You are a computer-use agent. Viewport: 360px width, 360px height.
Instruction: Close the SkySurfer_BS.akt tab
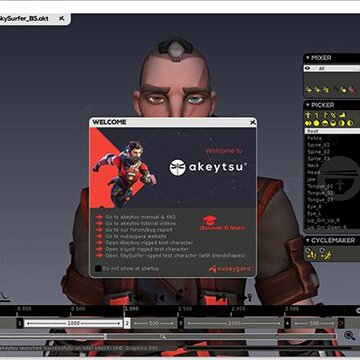tap(62, 19)
